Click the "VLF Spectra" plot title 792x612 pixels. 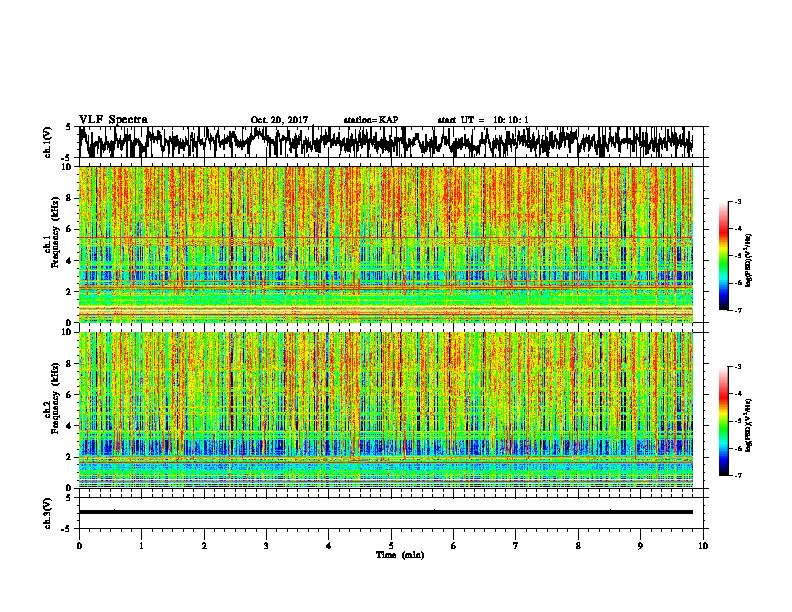(113, 120)
